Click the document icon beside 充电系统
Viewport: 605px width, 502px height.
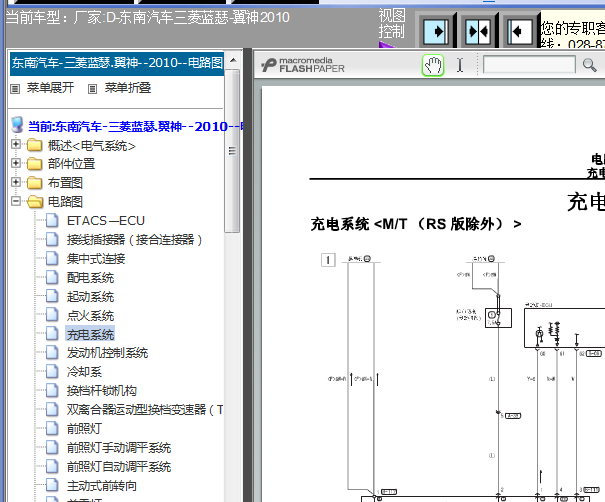pyautogui.click(x=52, y=334)
